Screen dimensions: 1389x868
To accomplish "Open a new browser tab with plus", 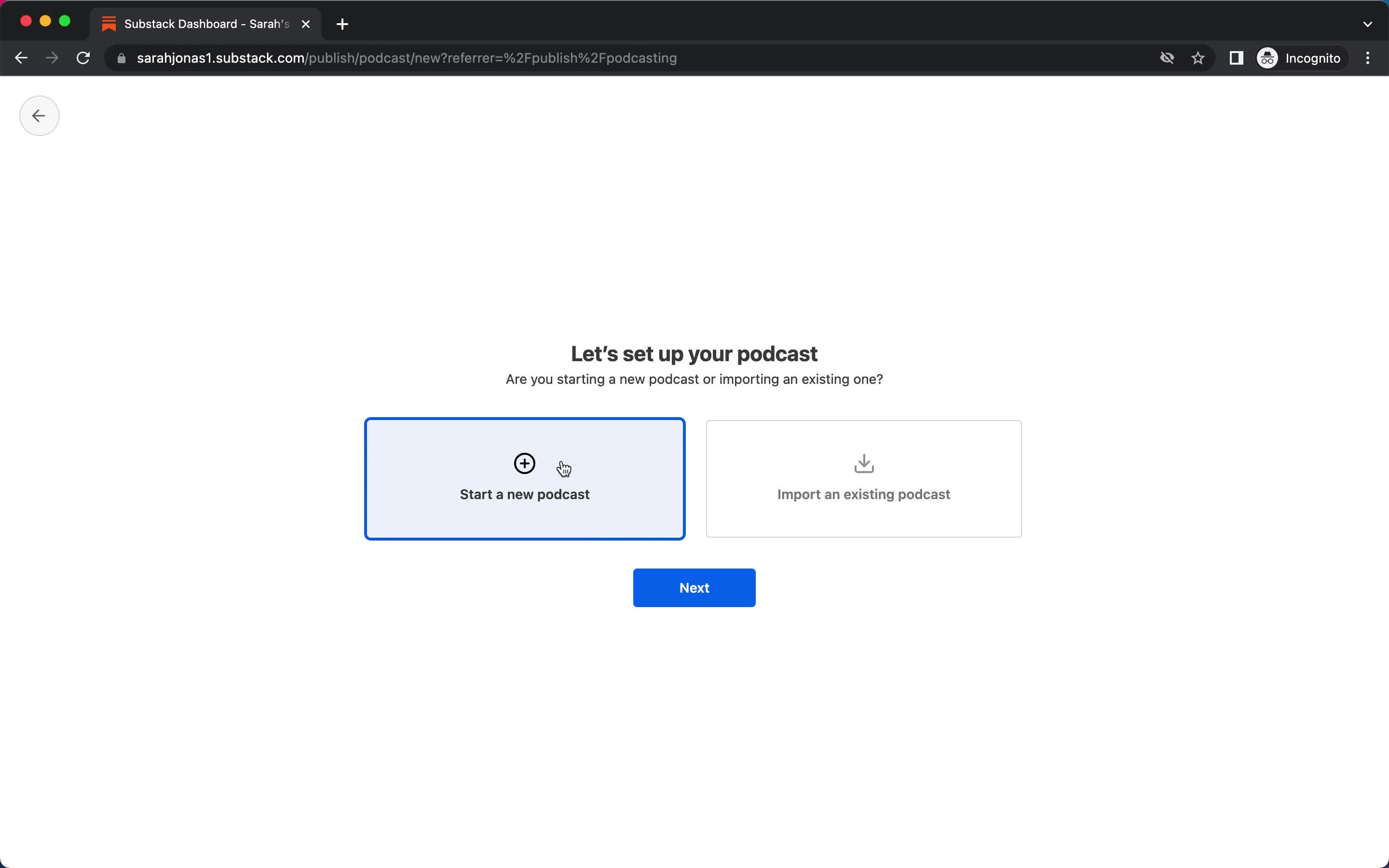I will (342, 24).
